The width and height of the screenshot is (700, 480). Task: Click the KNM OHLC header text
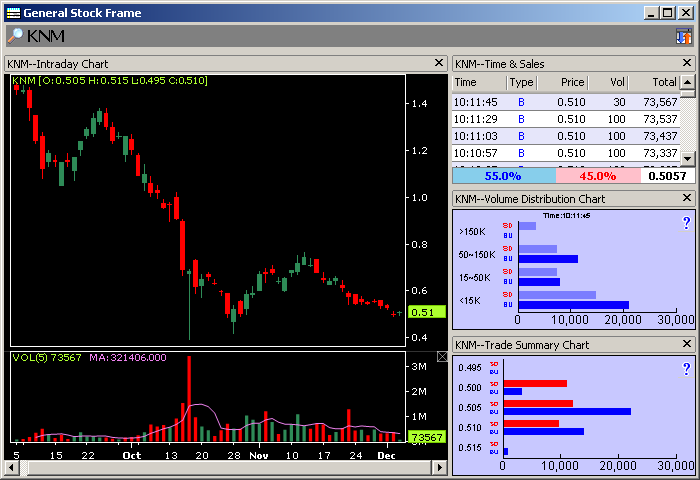(x=110, y=81)
